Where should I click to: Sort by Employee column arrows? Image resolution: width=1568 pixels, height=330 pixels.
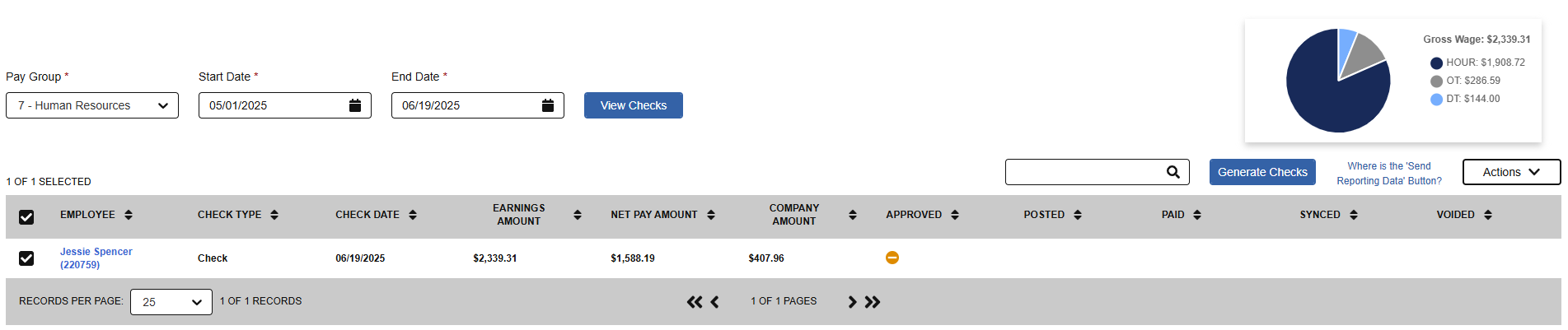[x=129, y=215]
